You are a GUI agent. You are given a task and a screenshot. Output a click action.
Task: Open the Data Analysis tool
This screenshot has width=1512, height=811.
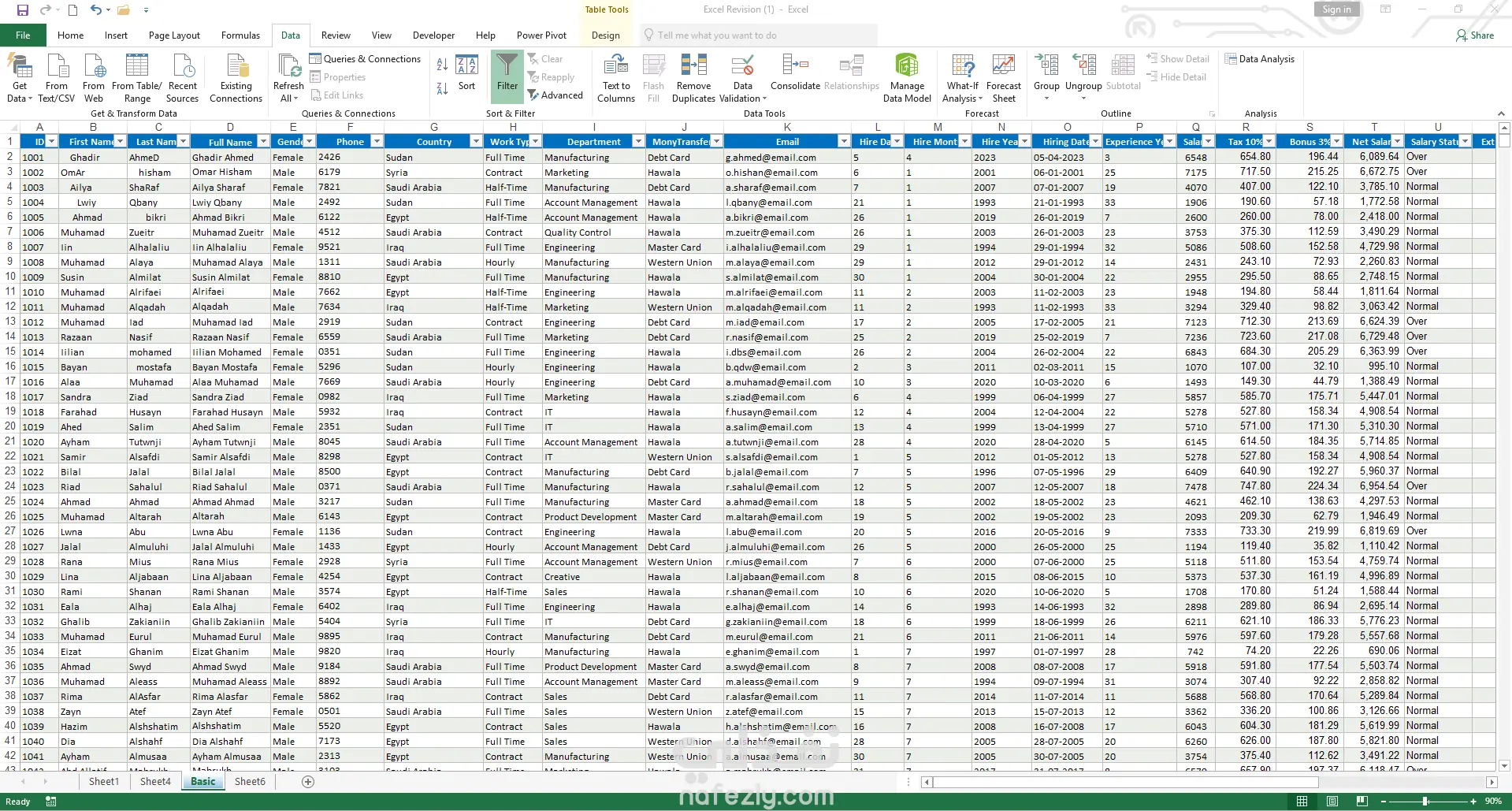[1259, 59]
